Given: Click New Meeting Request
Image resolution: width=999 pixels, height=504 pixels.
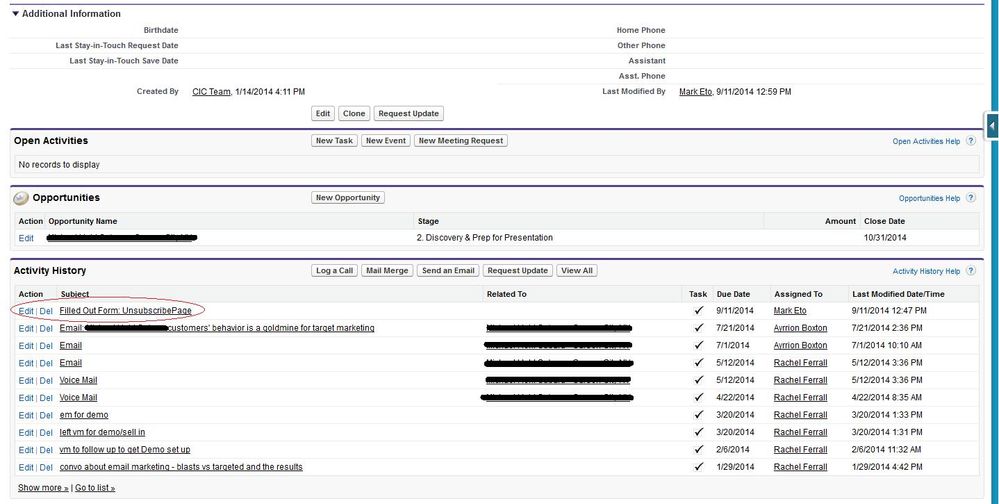Looking at the screenshot, I should 461,141.
